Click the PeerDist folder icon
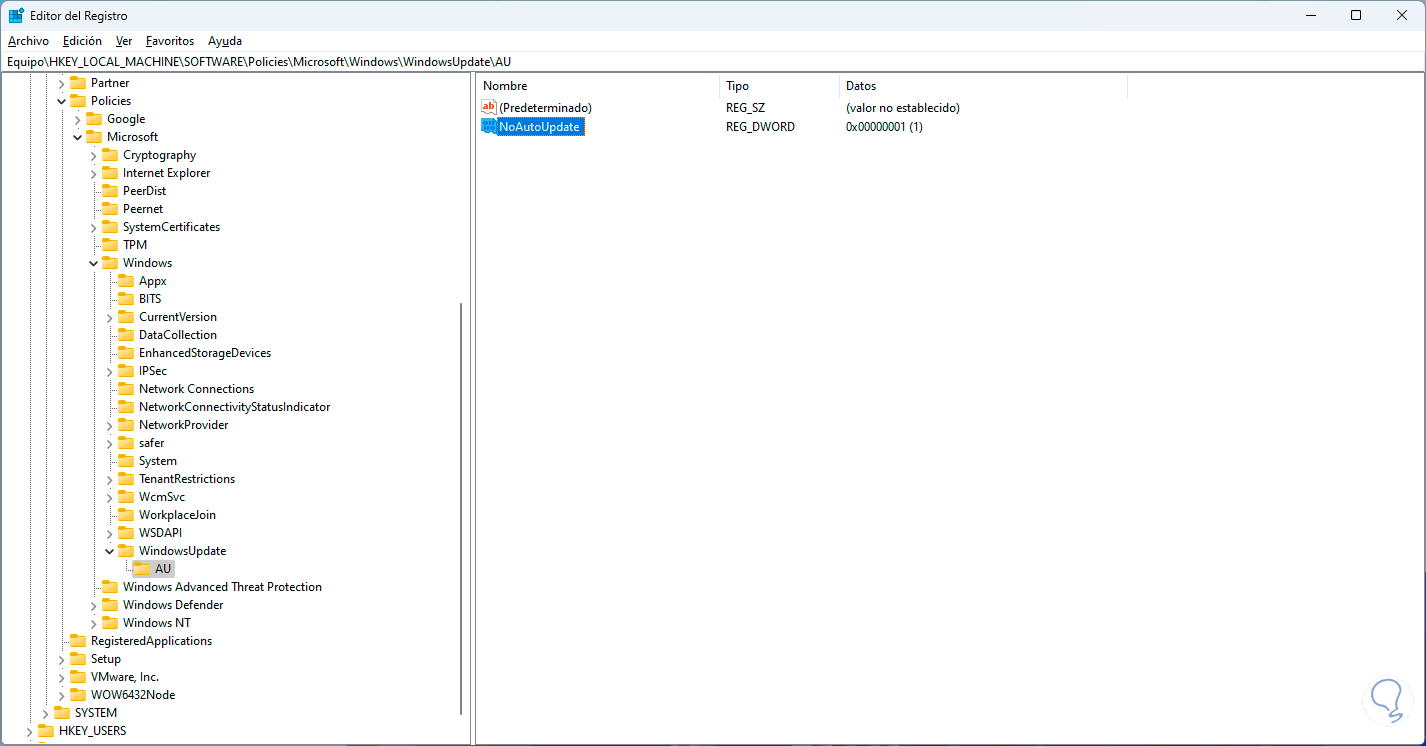 tap(110, 191)
